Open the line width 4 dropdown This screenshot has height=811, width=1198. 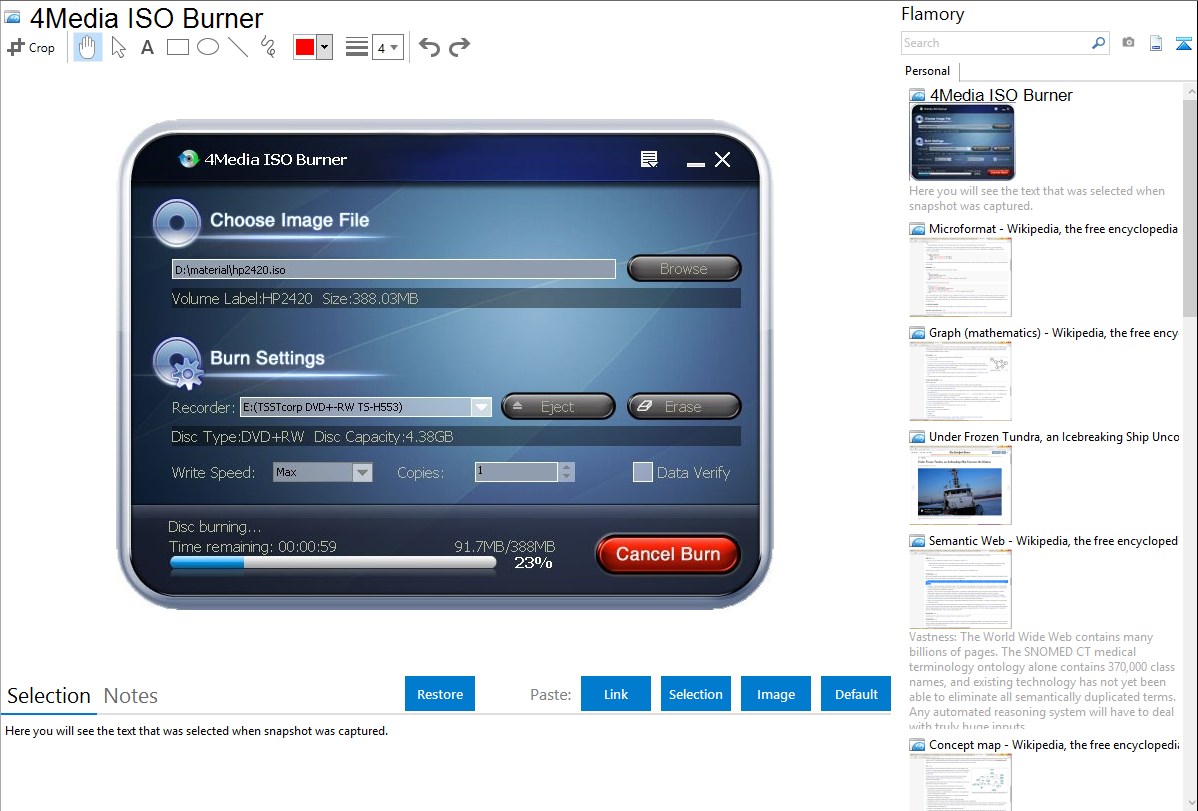click(x=388, y=47)
